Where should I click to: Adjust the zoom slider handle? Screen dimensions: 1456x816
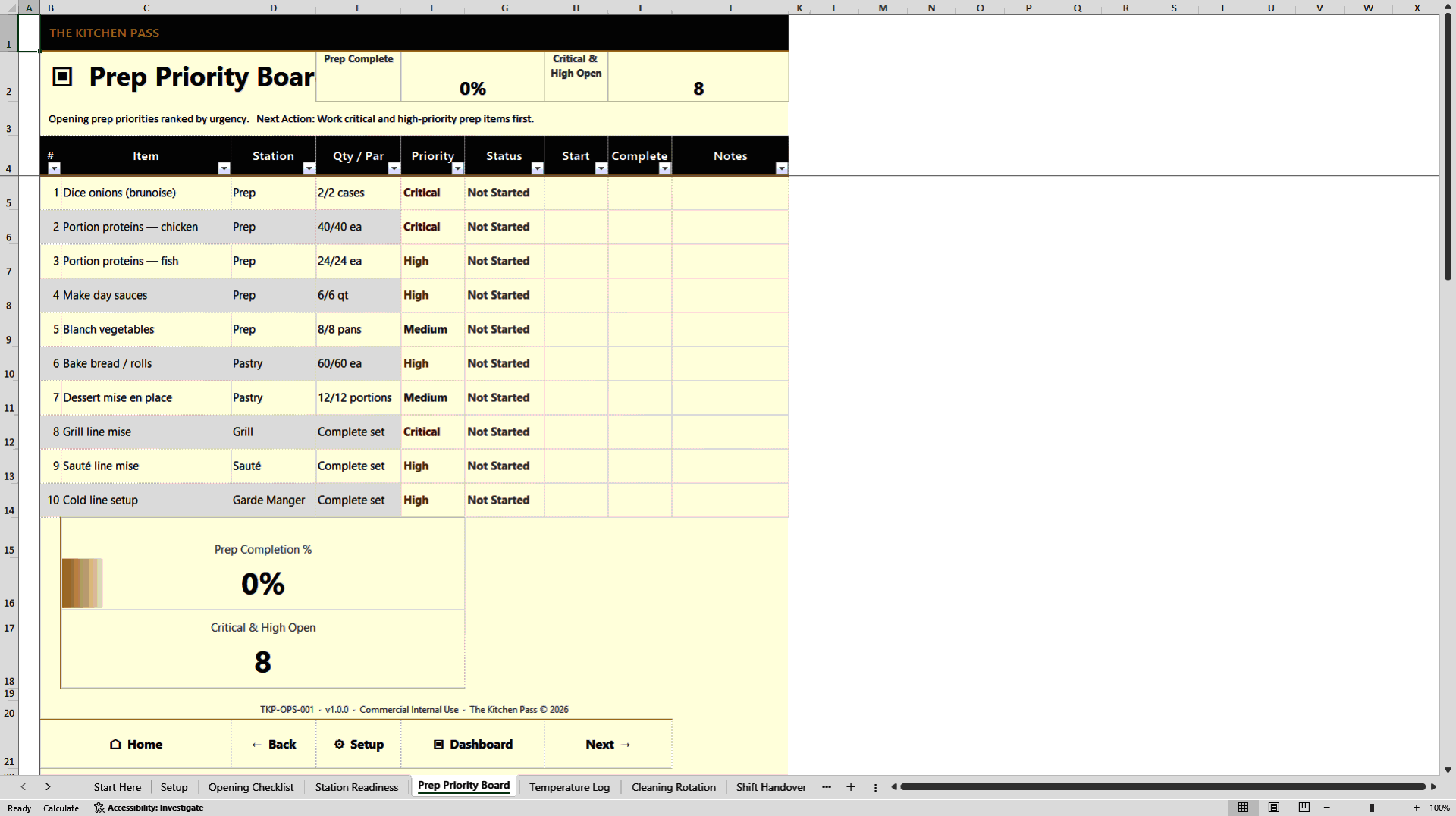pos(1372,808)
